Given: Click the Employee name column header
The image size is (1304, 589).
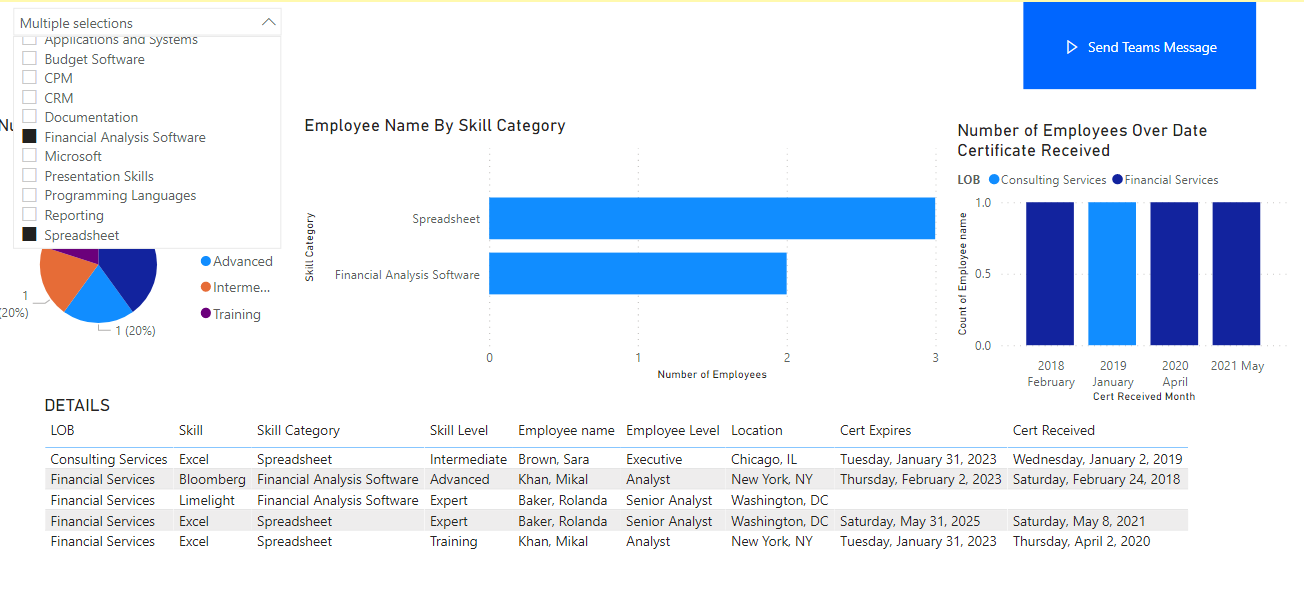Looking at the screenshot, I should (x=566, y=430).
